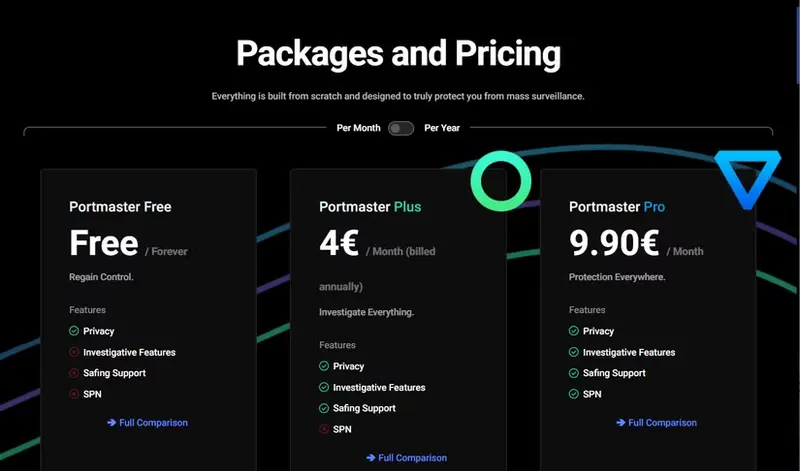This screenshot has height=471, width=800.
Task: Click red cross icon beside Investigative Features in Free
Action: tap(74, 352)
